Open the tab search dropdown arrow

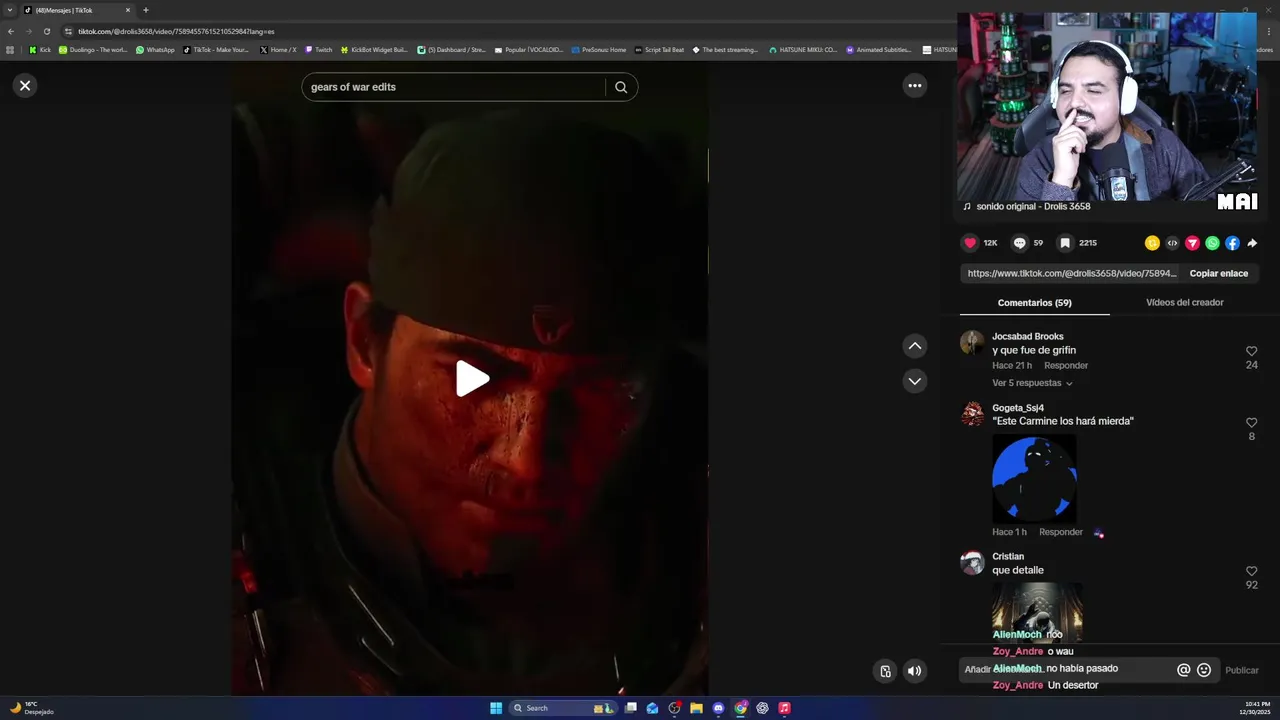pos(10,10)
